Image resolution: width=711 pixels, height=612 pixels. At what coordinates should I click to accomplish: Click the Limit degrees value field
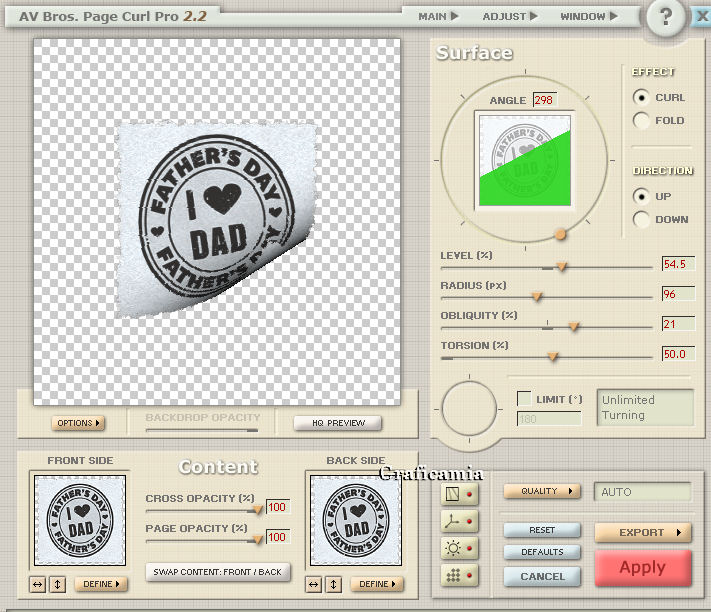point(549,418)
